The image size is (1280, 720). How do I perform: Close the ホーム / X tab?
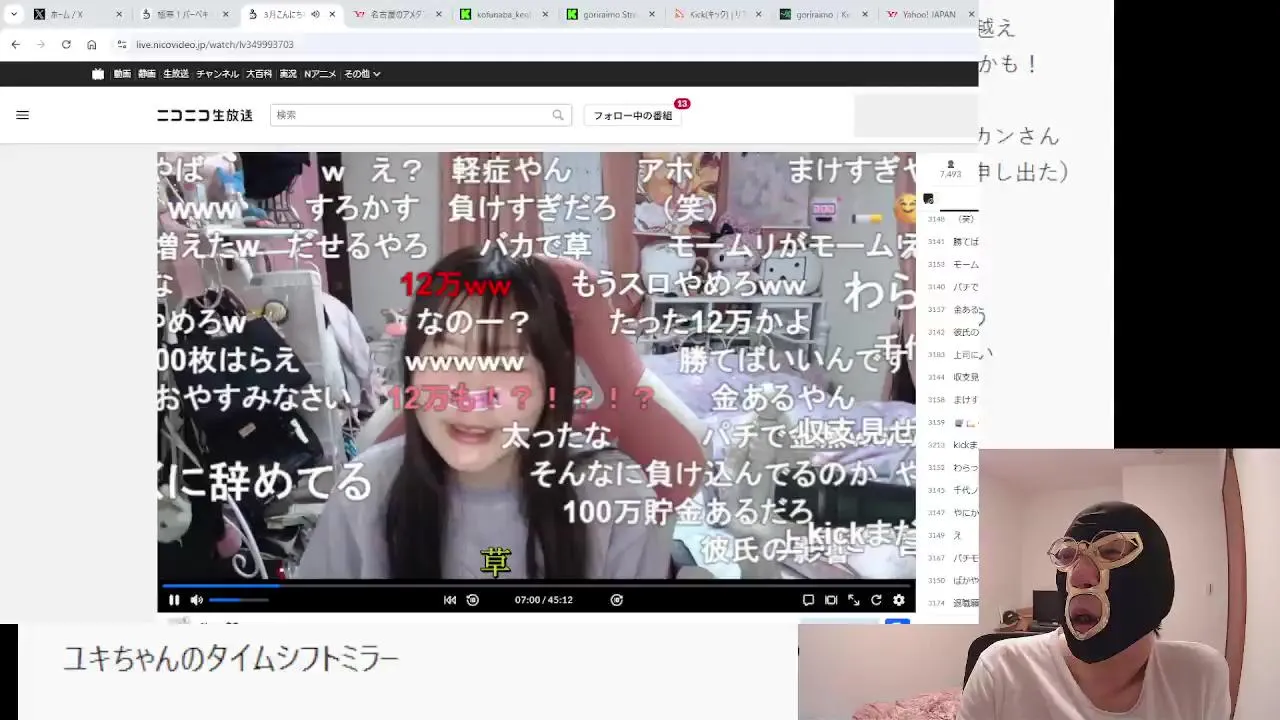(119, 14)
